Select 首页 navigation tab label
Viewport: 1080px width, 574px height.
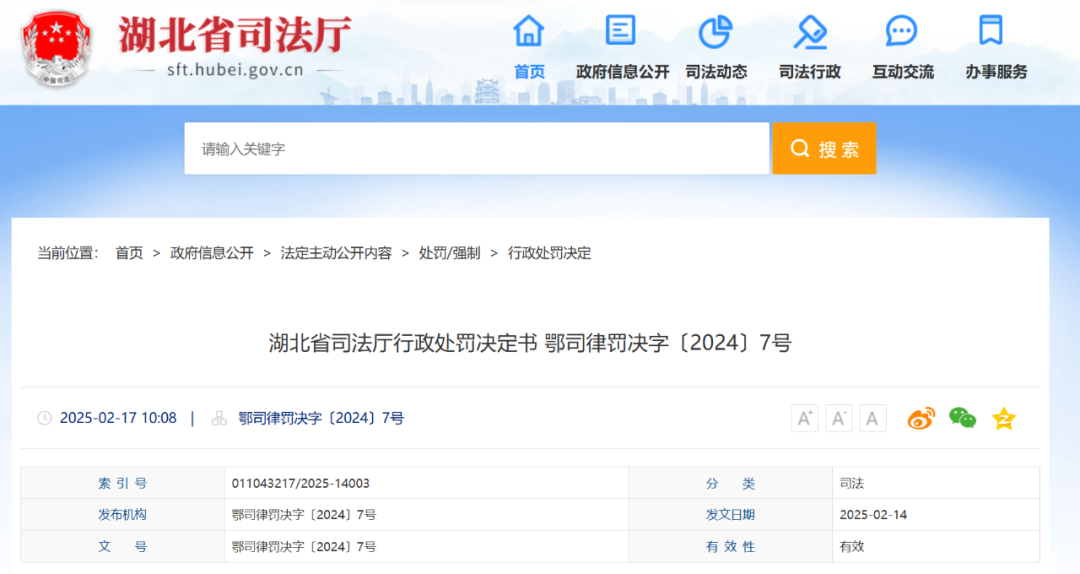tap(529, 72)
